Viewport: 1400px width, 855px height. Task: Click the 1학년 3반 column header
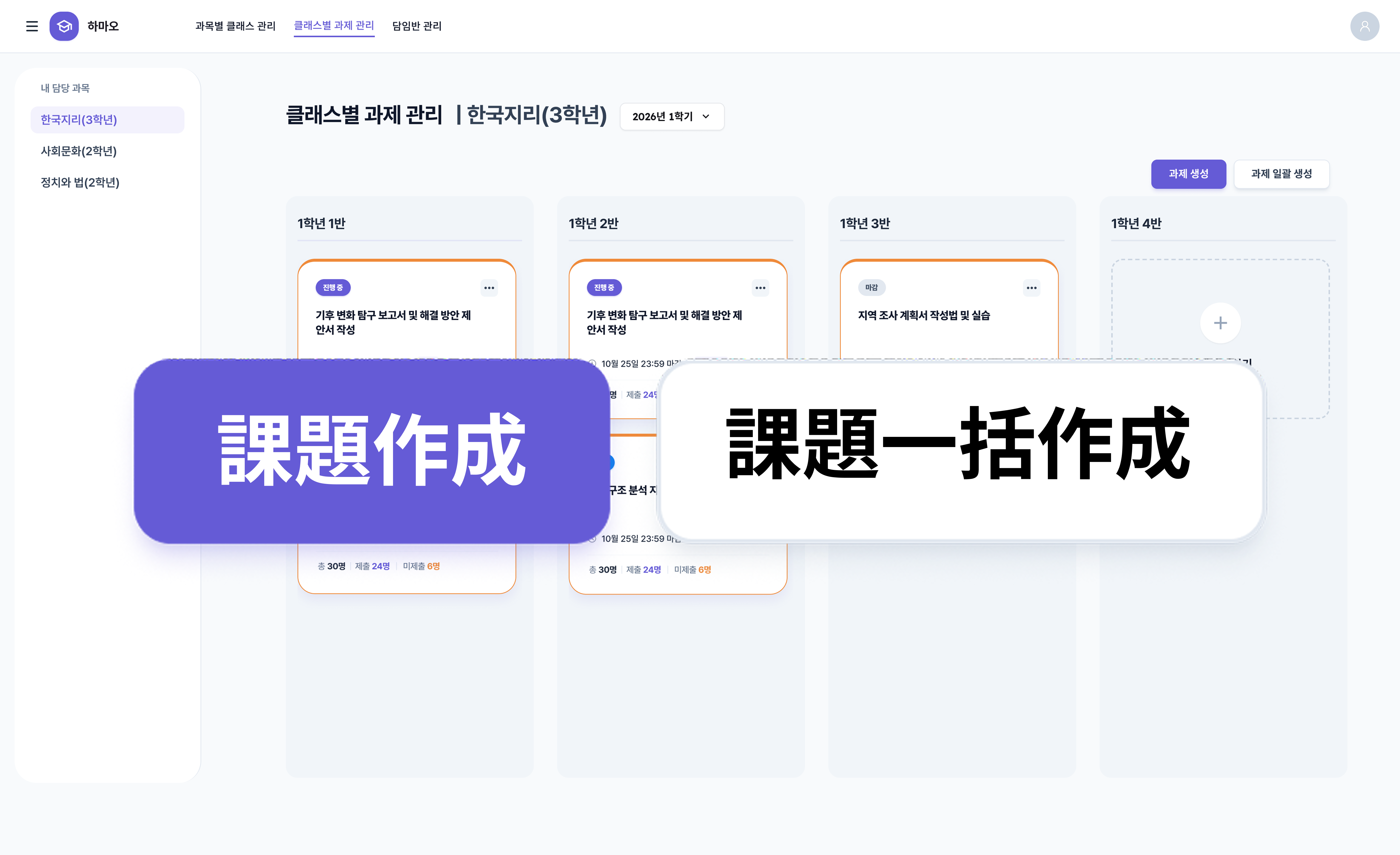[x=865, y=223]
